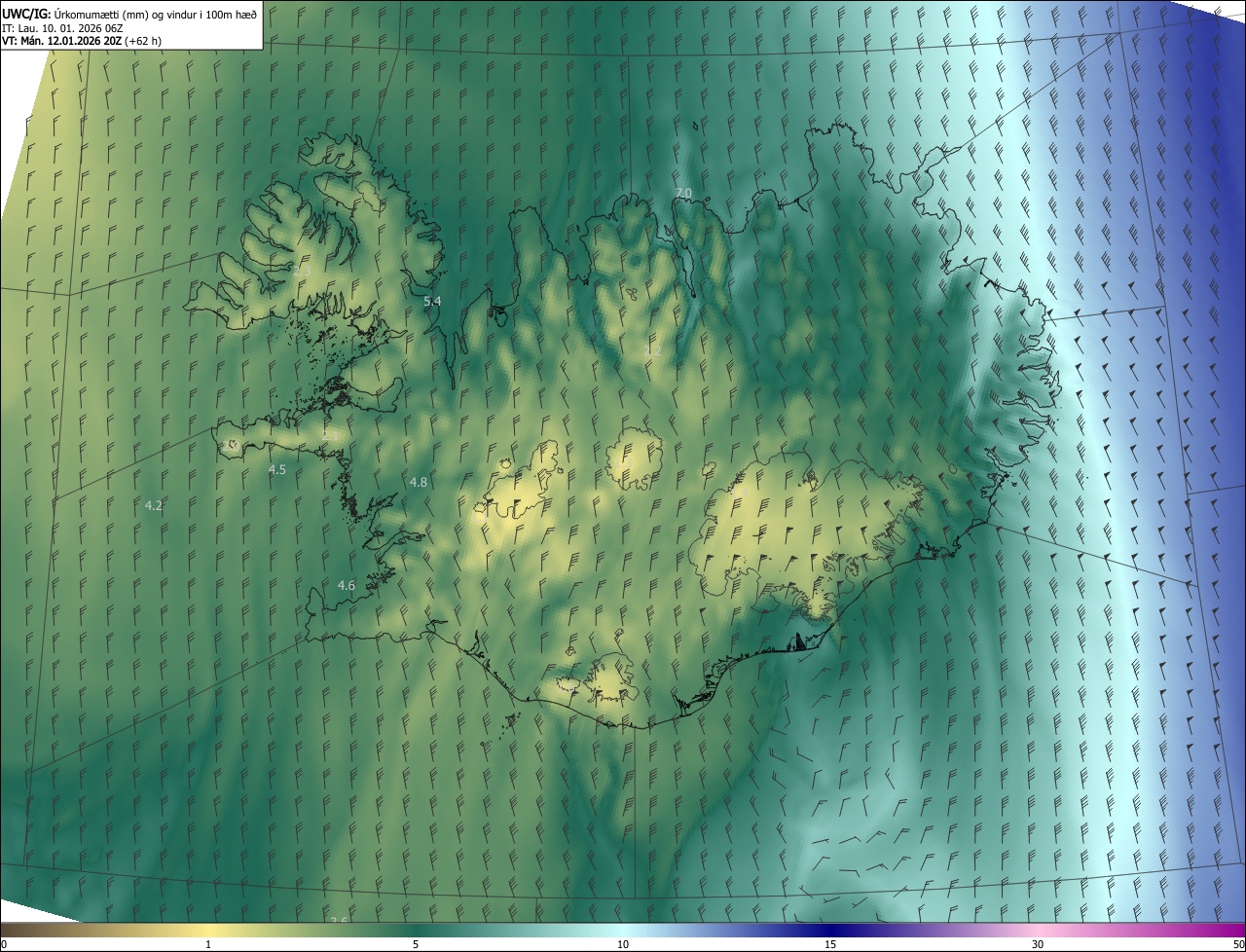Click the colorbar tick label "30"

coord(1038,945)
